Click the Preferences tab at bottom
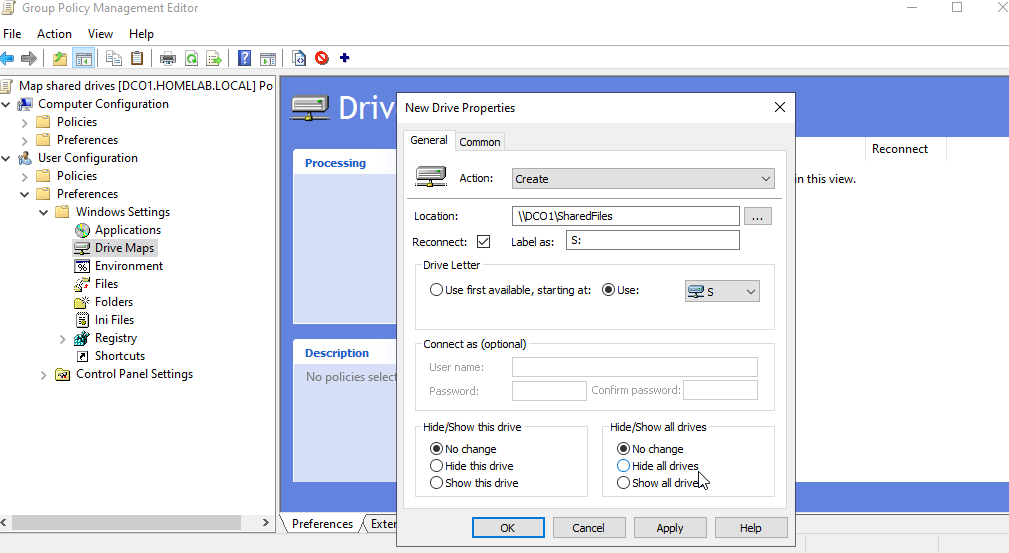This screenshot has width=1009, height=553. 322,523
